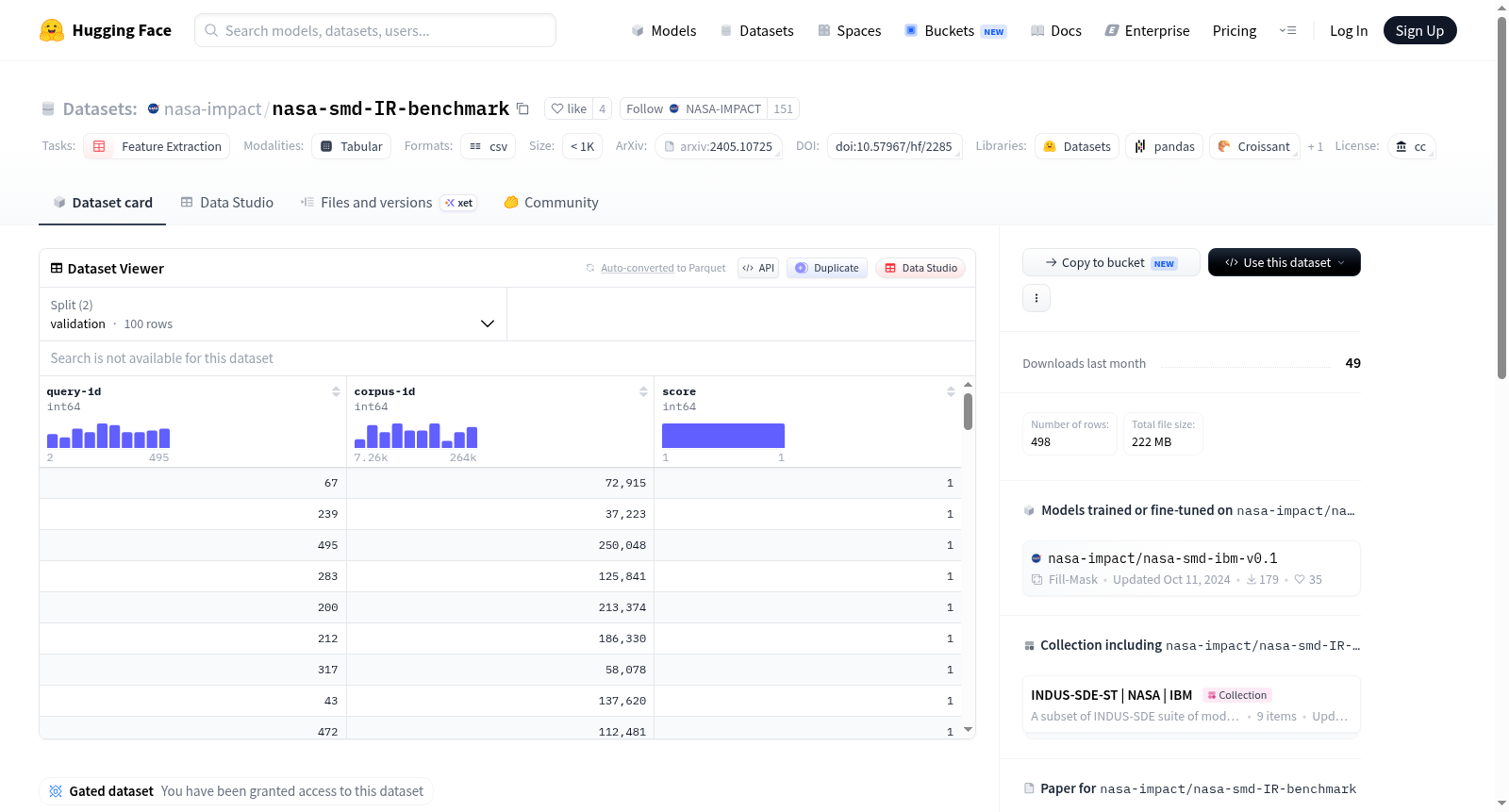Click the Log In link
Viewport: 1509px width, 812px height.
(1349, 30)
